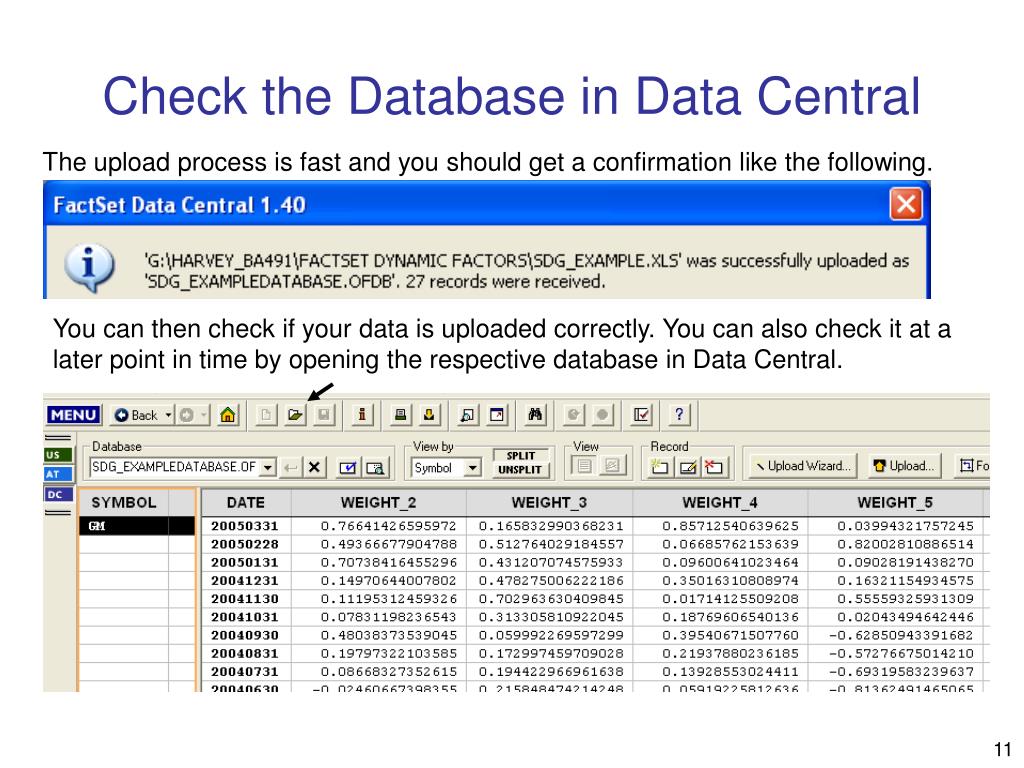
Task: Click the Upload... button
Action: point(904,466)
